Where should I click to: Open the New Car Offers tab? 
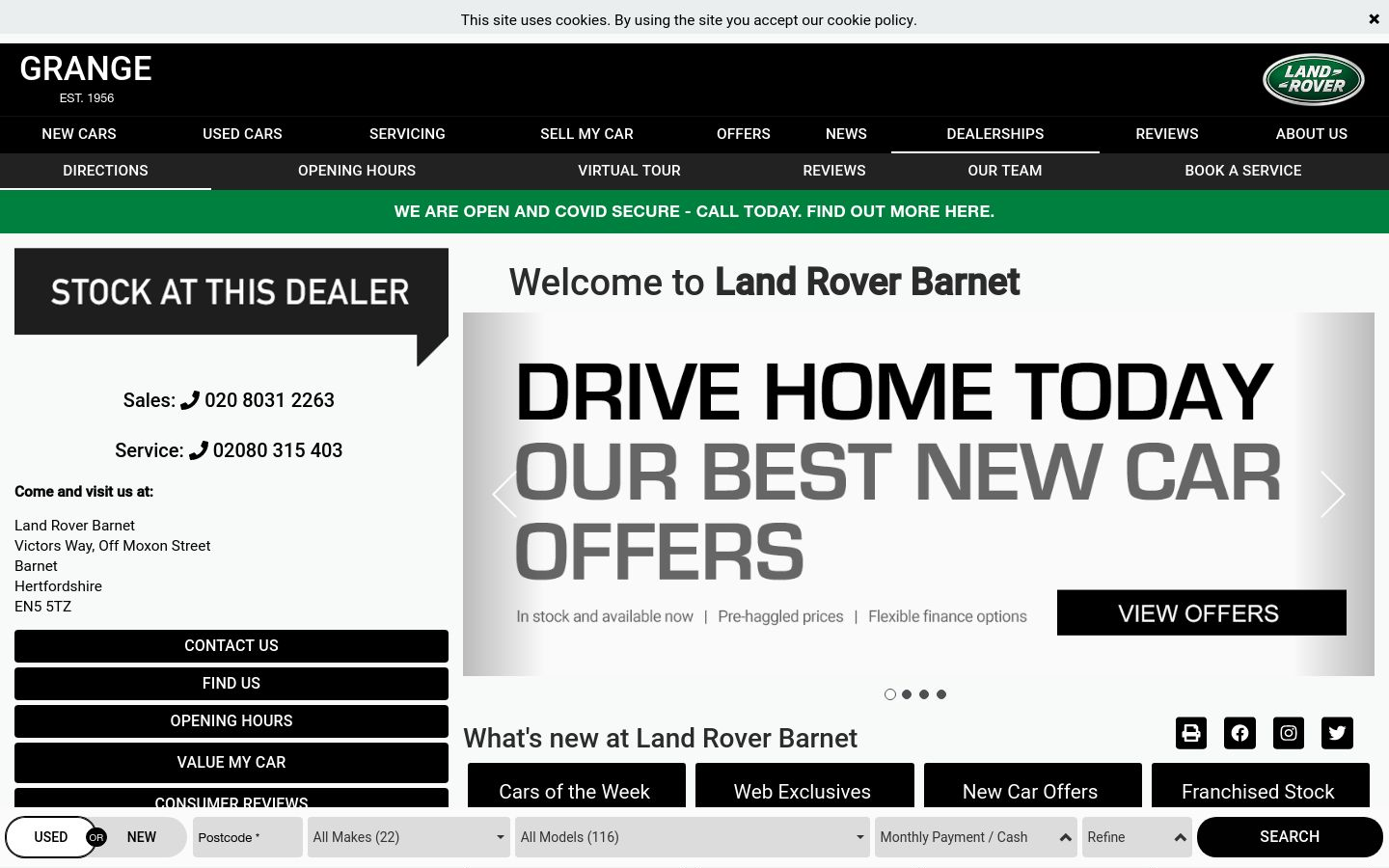click(1032, 787)
